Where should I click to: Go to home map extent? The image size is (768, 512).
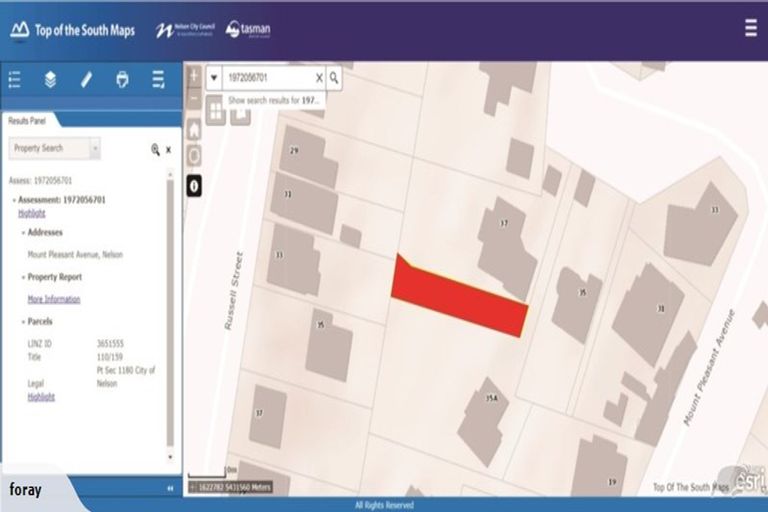194,130
